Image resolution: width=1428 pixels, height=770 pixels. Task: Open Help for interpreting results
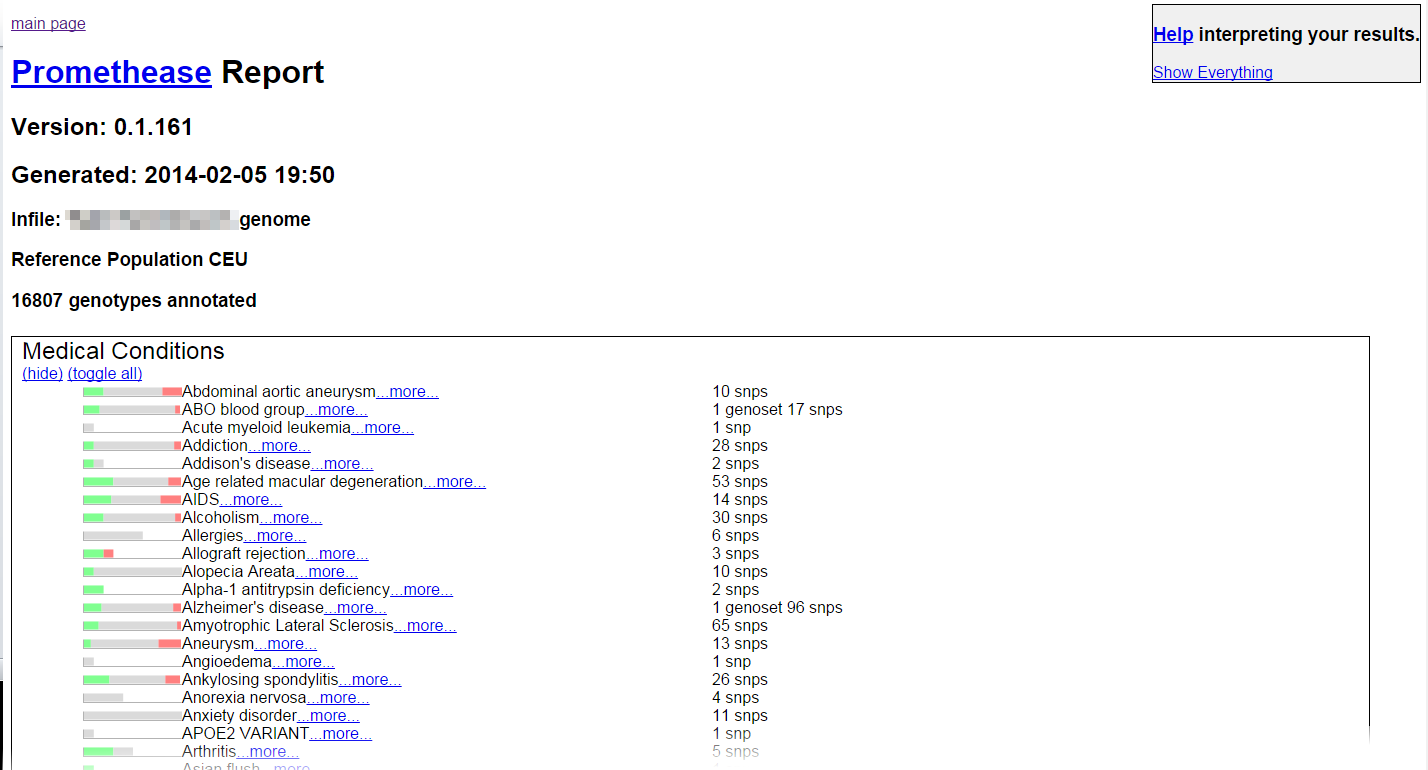pyautogui.click(x=1173, y=34)
